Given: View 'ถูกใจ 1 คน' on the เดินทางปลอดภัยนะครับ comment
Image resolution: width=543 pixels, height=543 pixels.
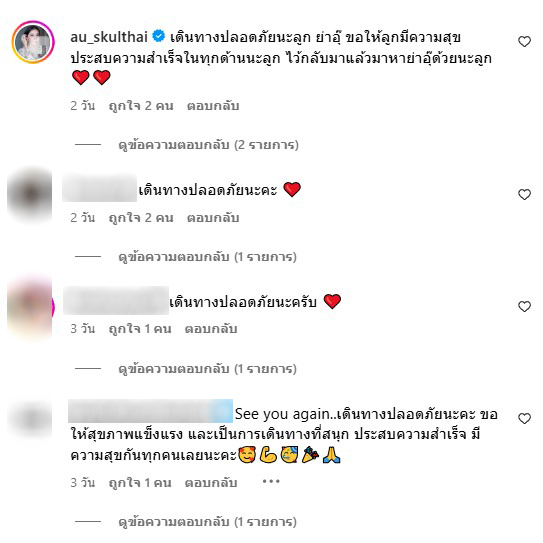Looking at the screenshot, I should click(x=140, y=329).
